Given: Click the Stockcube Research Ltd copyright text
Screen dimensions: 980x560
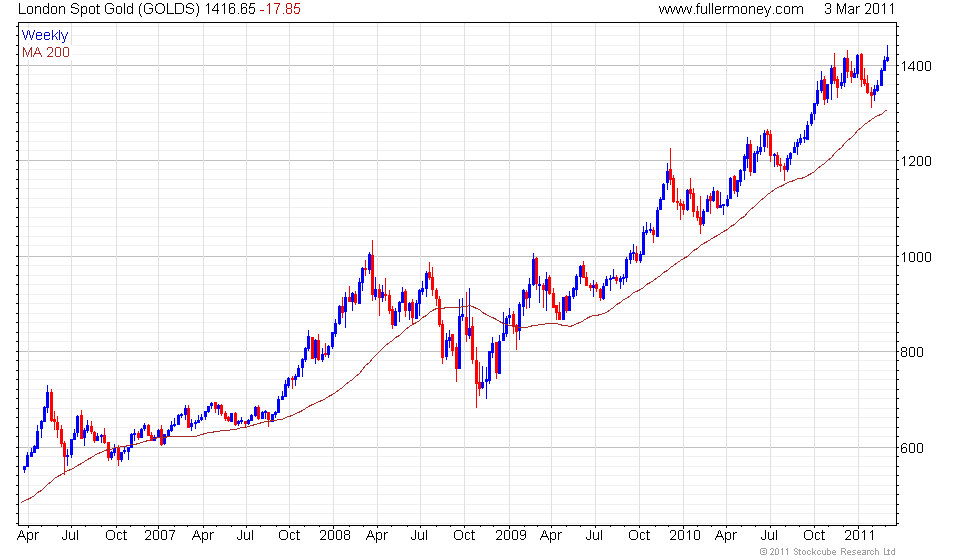Looking at the screenshot, I should (x=828, y=552).
